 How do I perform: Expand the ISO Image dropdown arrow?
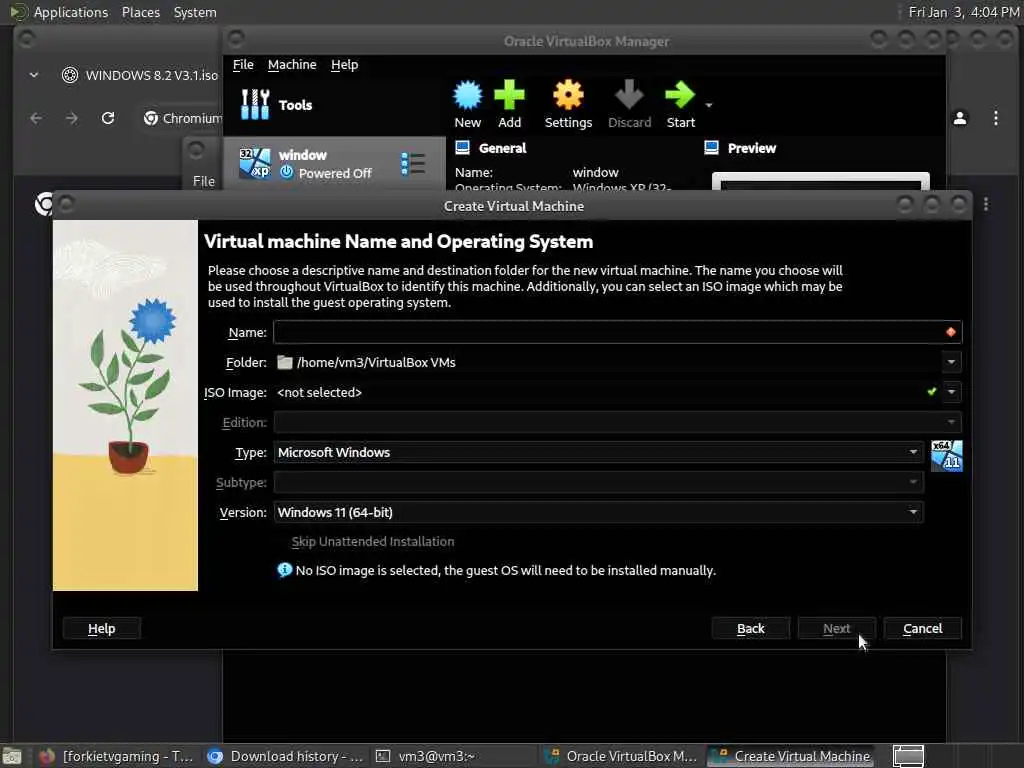click(951, 392)
